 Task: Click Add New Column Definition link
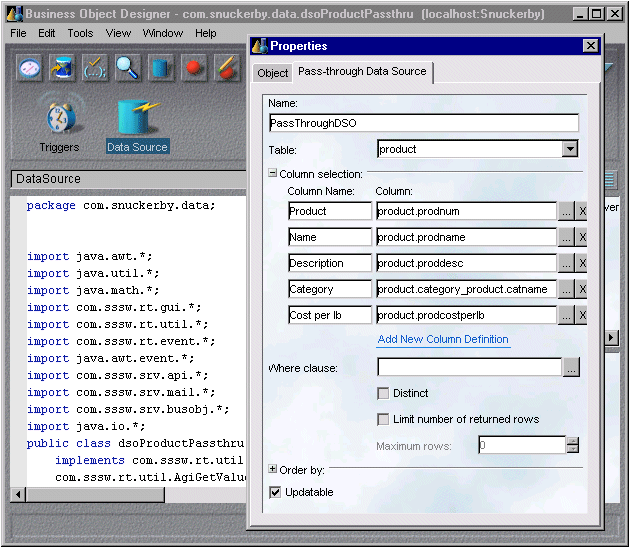pyautogui.click(x=443, y=339)
